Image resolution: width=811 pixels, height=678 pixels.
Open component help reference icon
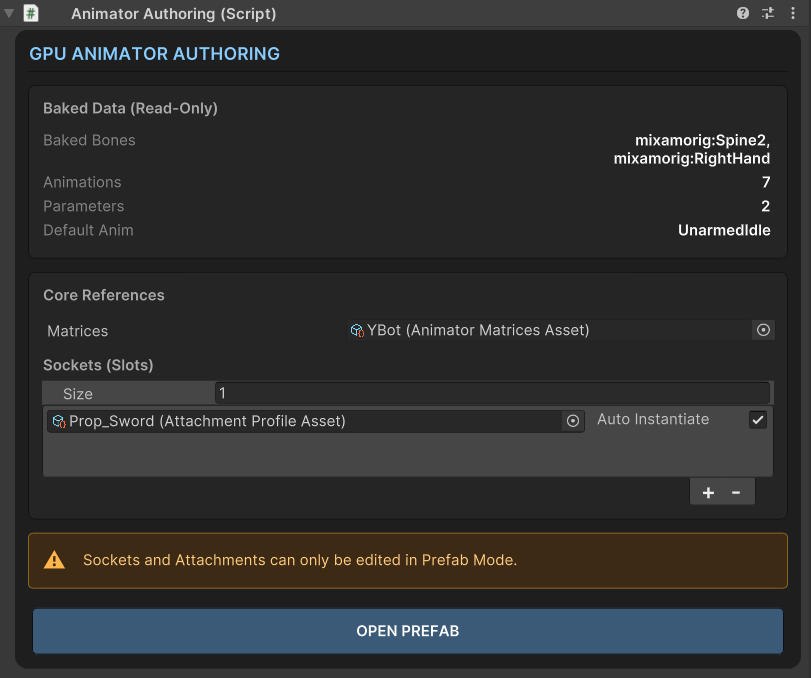743,13
